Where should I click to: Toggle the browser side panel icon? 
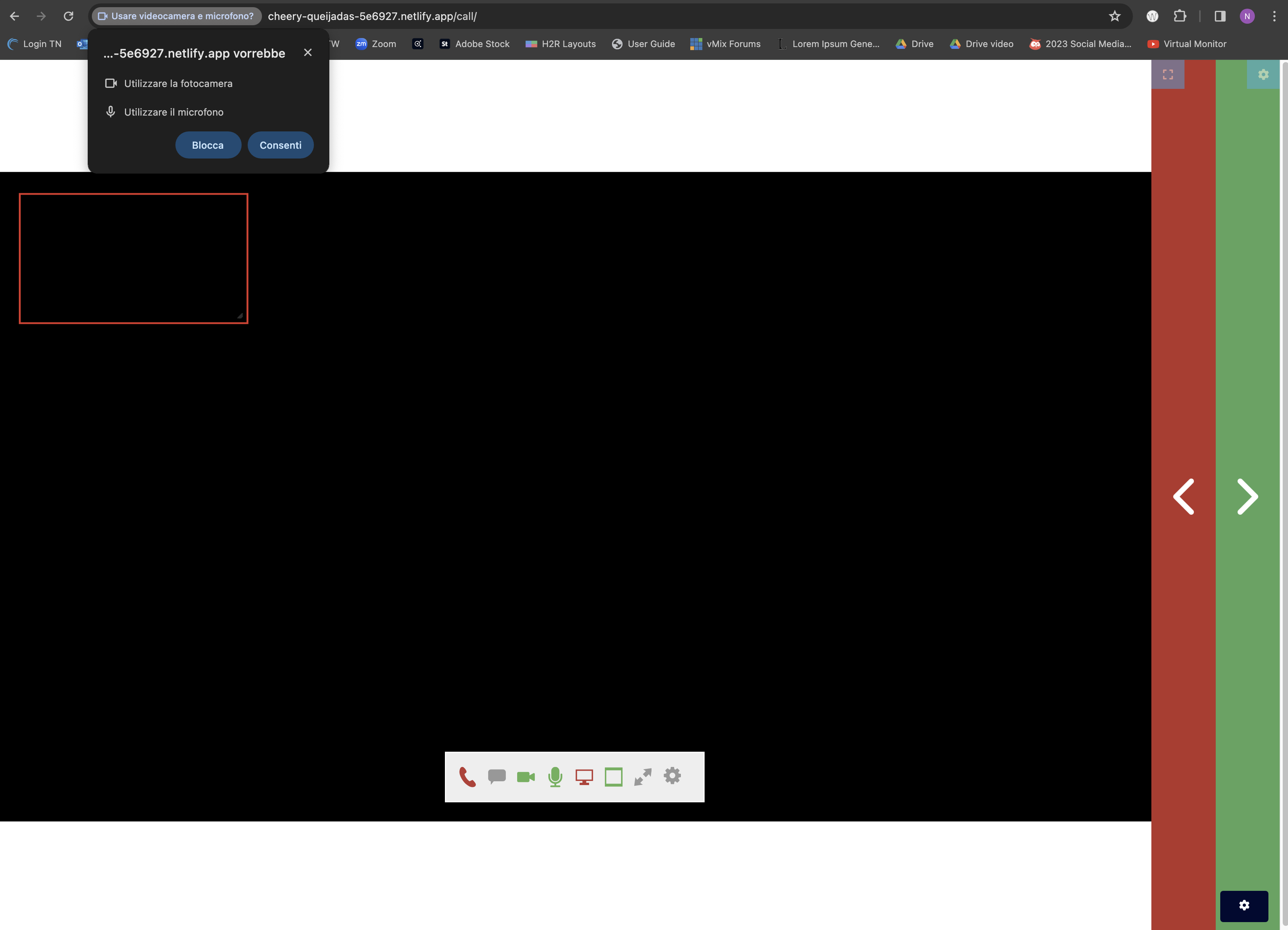(x=1220, y=16)
